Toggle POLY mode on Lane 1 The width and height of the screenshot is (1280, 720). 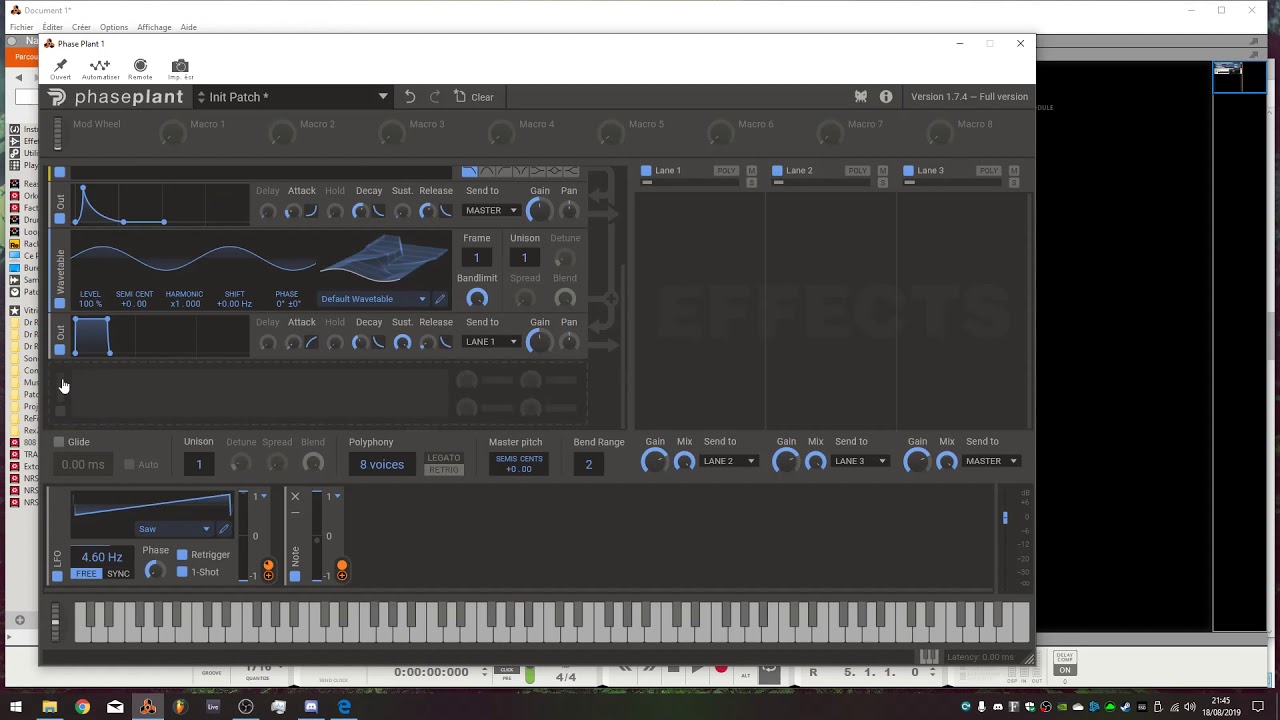click(726, 171)
